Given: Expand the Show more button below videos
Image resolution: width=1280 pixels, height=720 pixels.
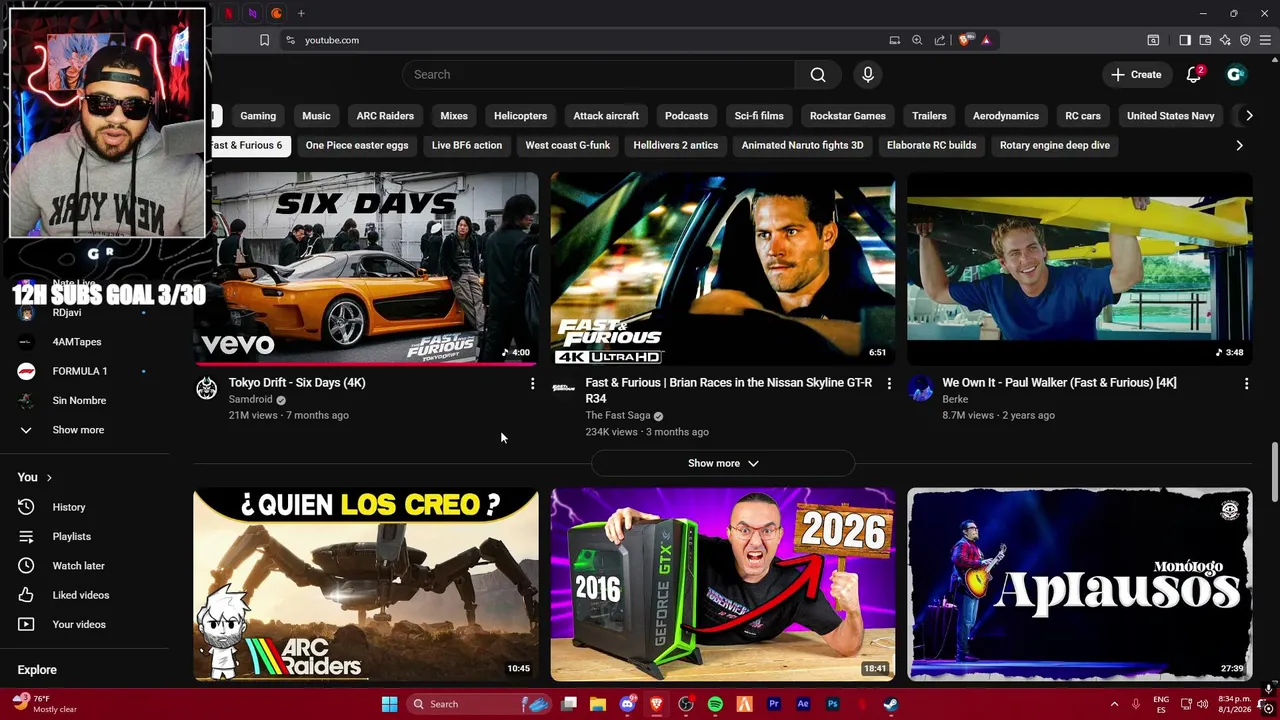Looking at the screenshot, I should 723,464.
